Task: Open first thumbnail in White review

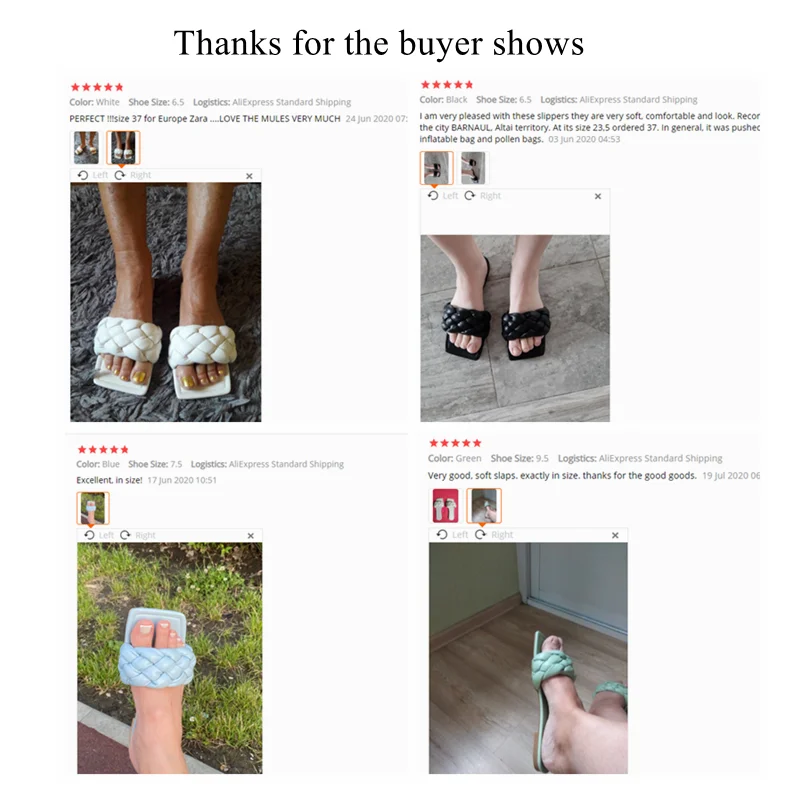Action: (86, 148)
